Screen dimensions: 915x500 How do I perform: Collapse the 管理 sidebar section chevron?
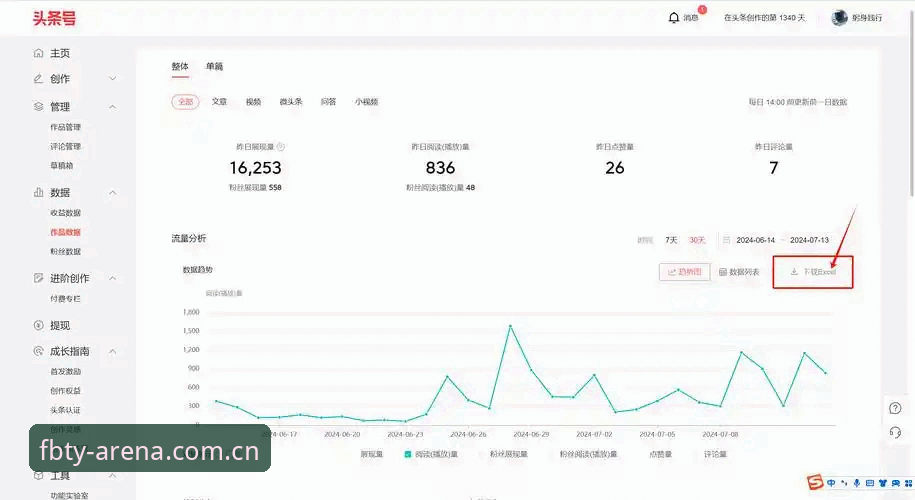click(113, 106)
